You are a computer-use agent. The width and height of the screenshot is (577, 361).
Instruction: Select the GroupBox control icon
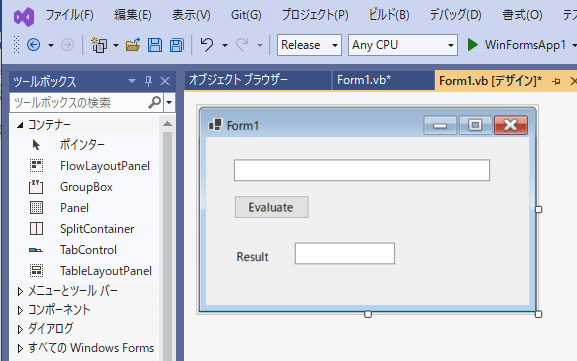coord(36,187)
